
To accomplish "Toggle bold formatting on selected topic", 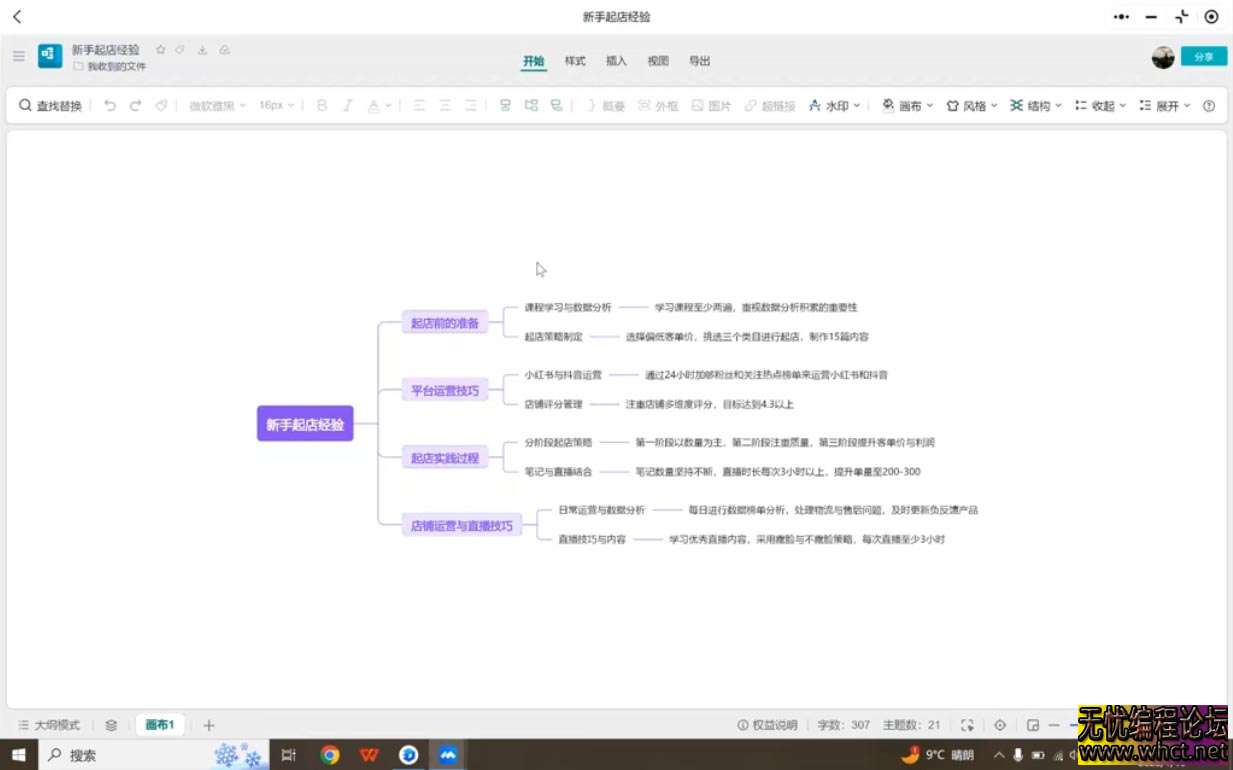I will coord(321,105).
